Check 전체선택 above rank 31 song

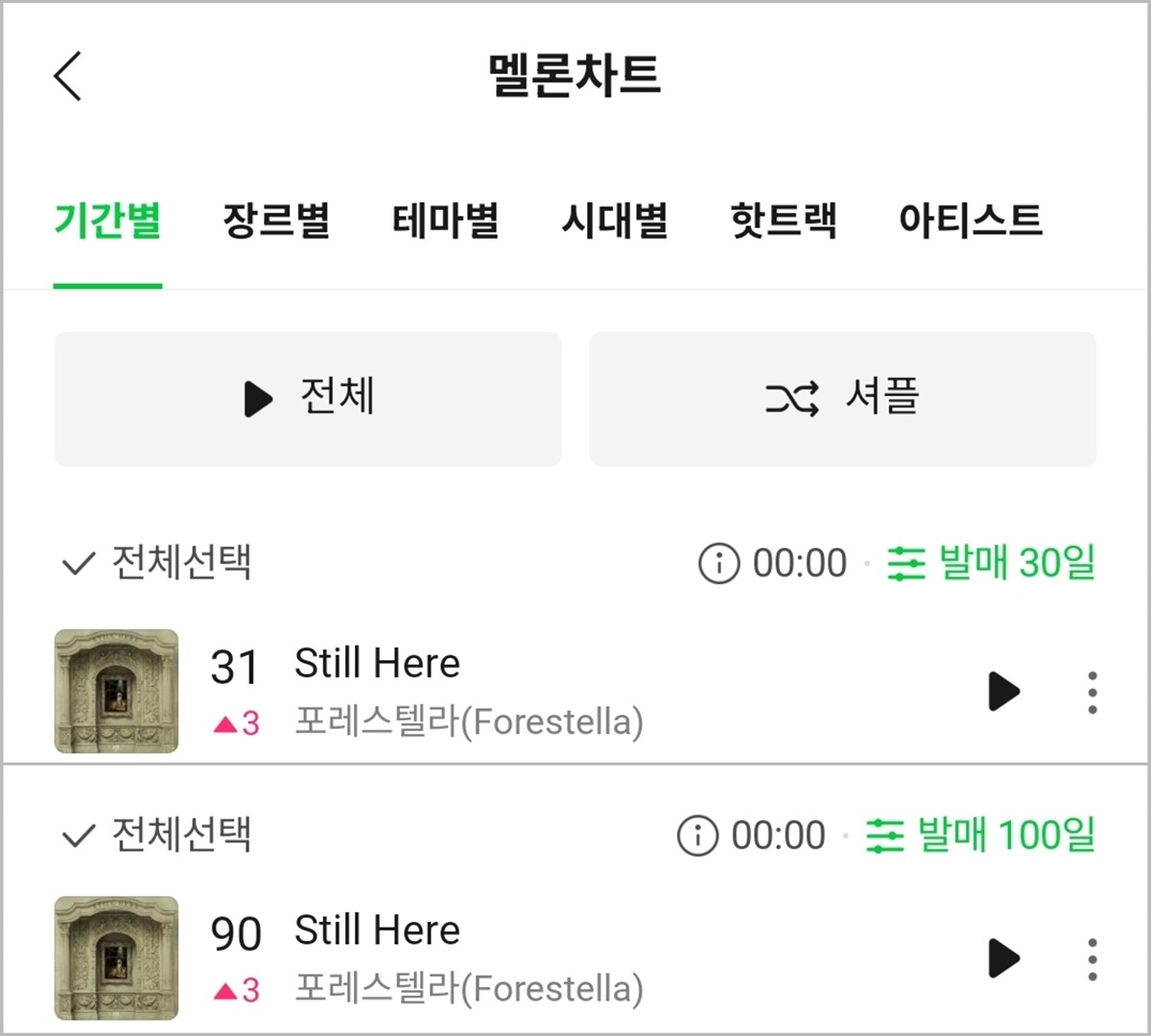(x=156, y=563)
